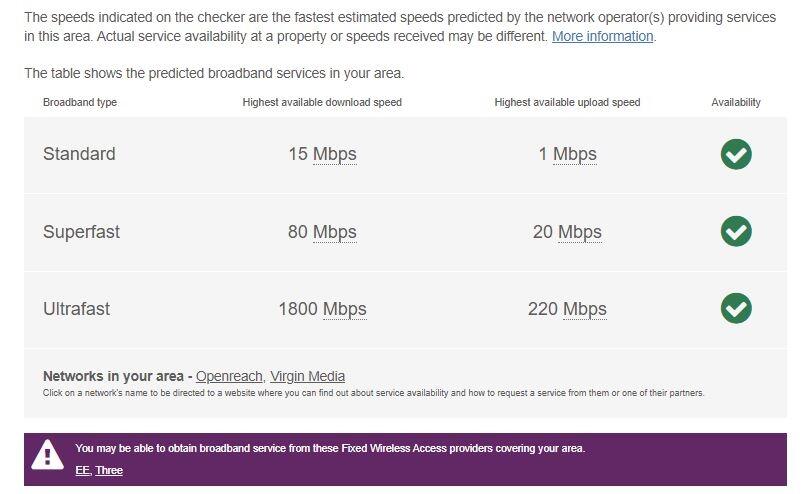Open the Openreach network link
Viewport: 810px width, 494px height.
229,376
